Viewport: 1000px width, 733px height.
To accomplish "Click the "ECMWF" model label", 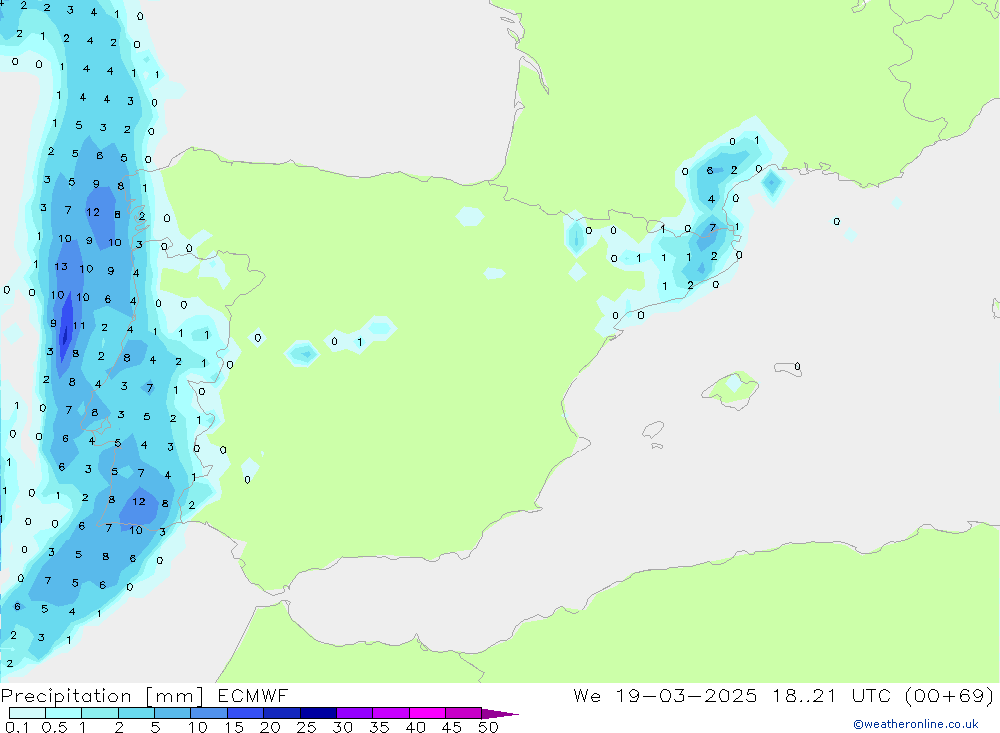I will click(253, 695).
